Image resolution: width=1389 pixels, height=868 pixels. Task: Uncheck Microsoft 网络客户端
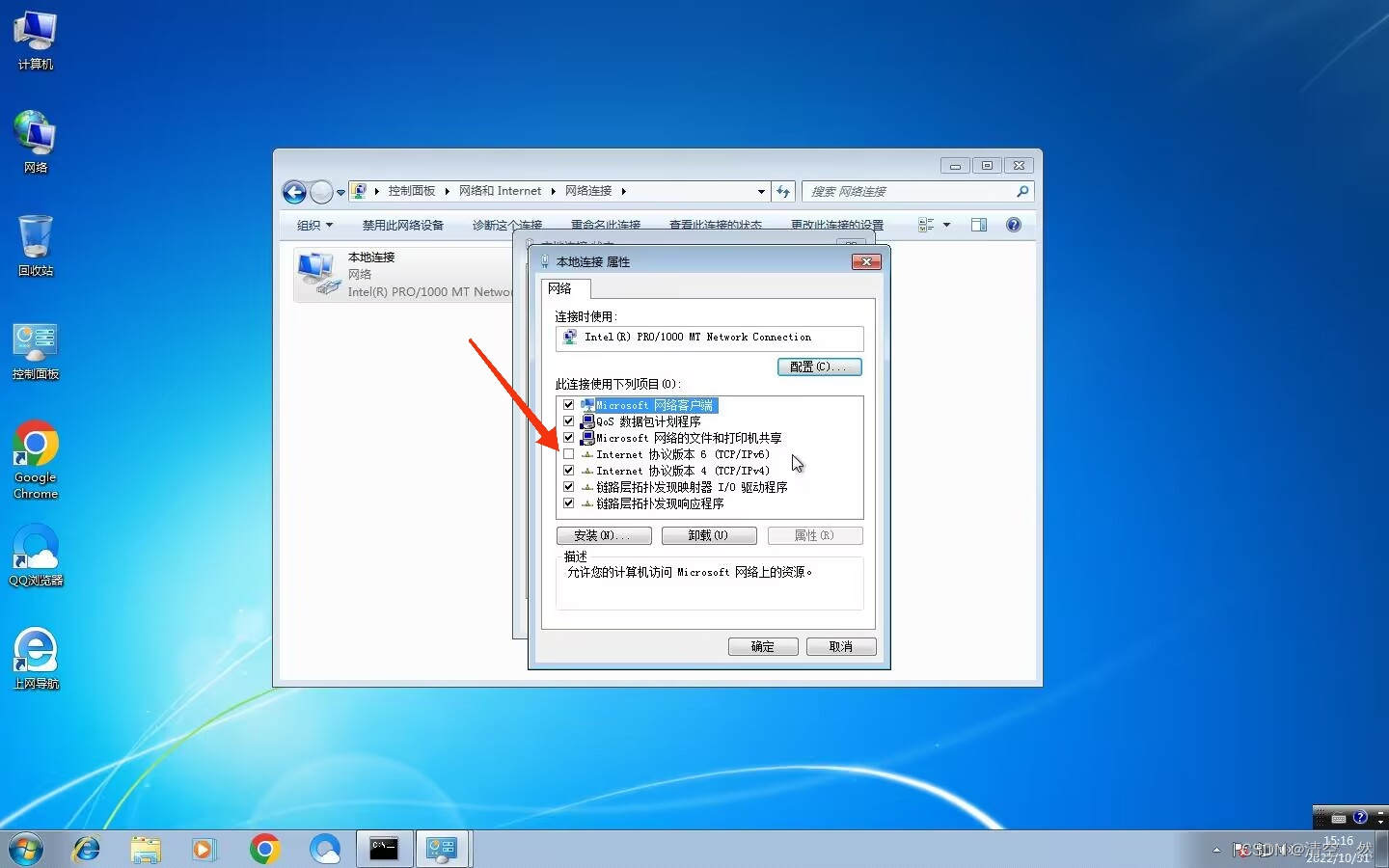coord(568,405)
